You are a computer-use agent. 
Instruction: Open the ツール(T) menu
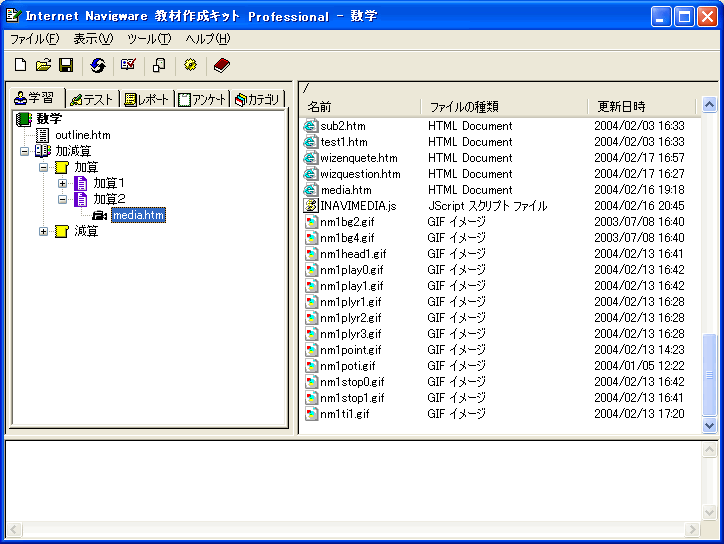click(149, 39)
